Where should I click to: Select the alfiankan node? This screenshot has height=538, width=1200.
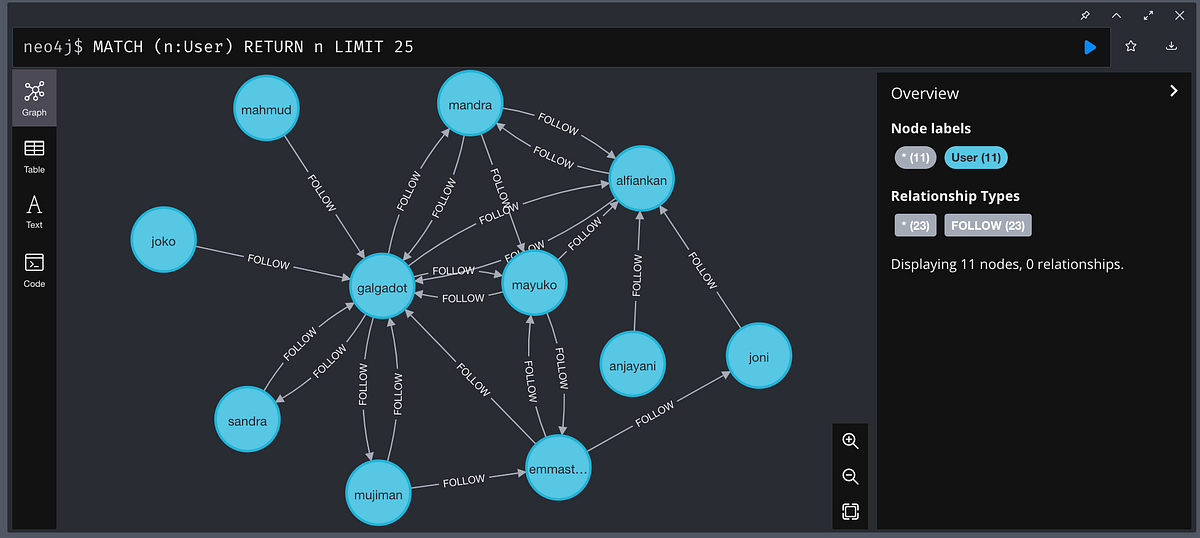pyautogui.click(x=643, y=179)
